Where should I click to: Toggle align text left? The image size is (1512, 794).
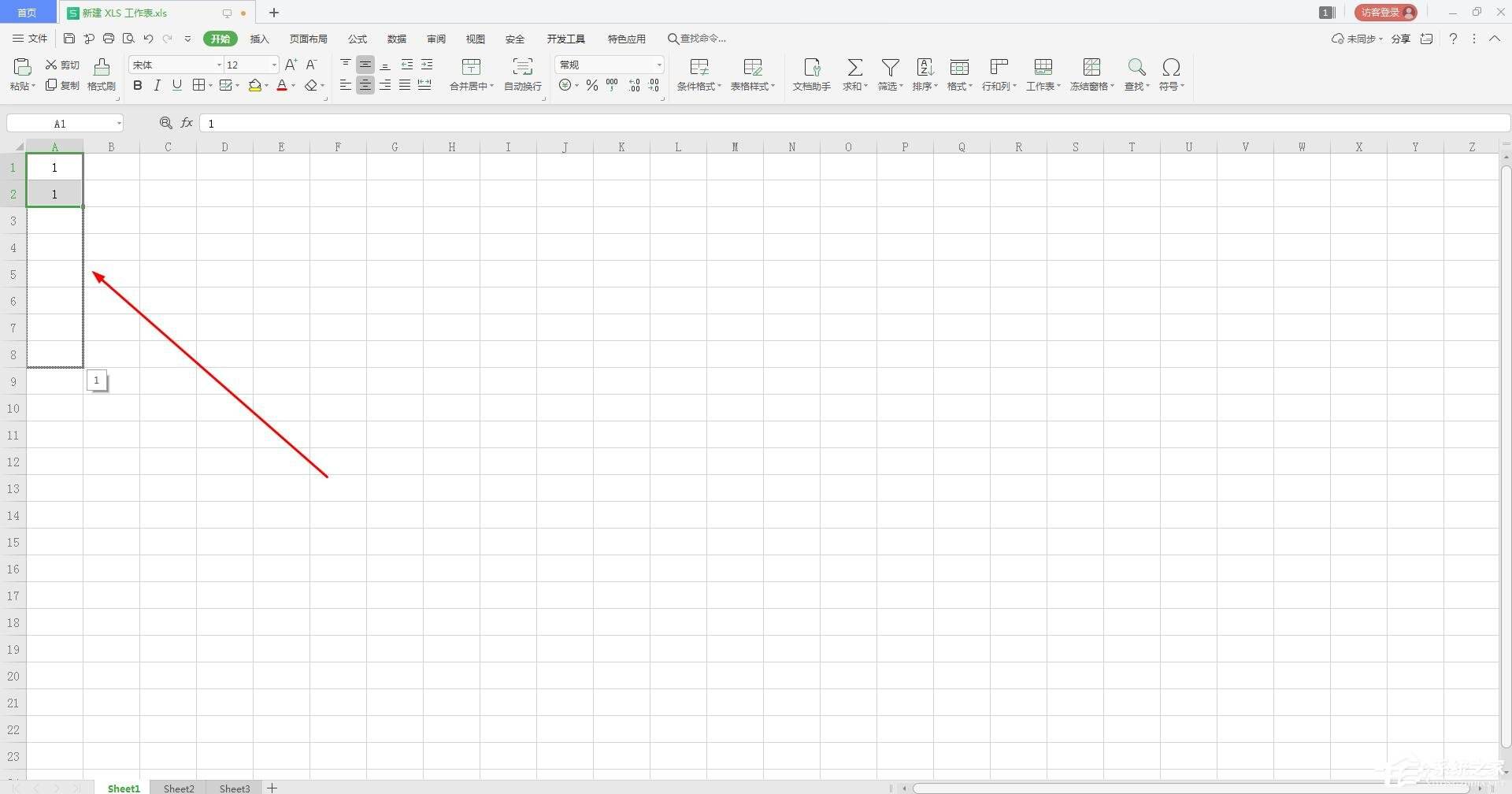[346, 85]
